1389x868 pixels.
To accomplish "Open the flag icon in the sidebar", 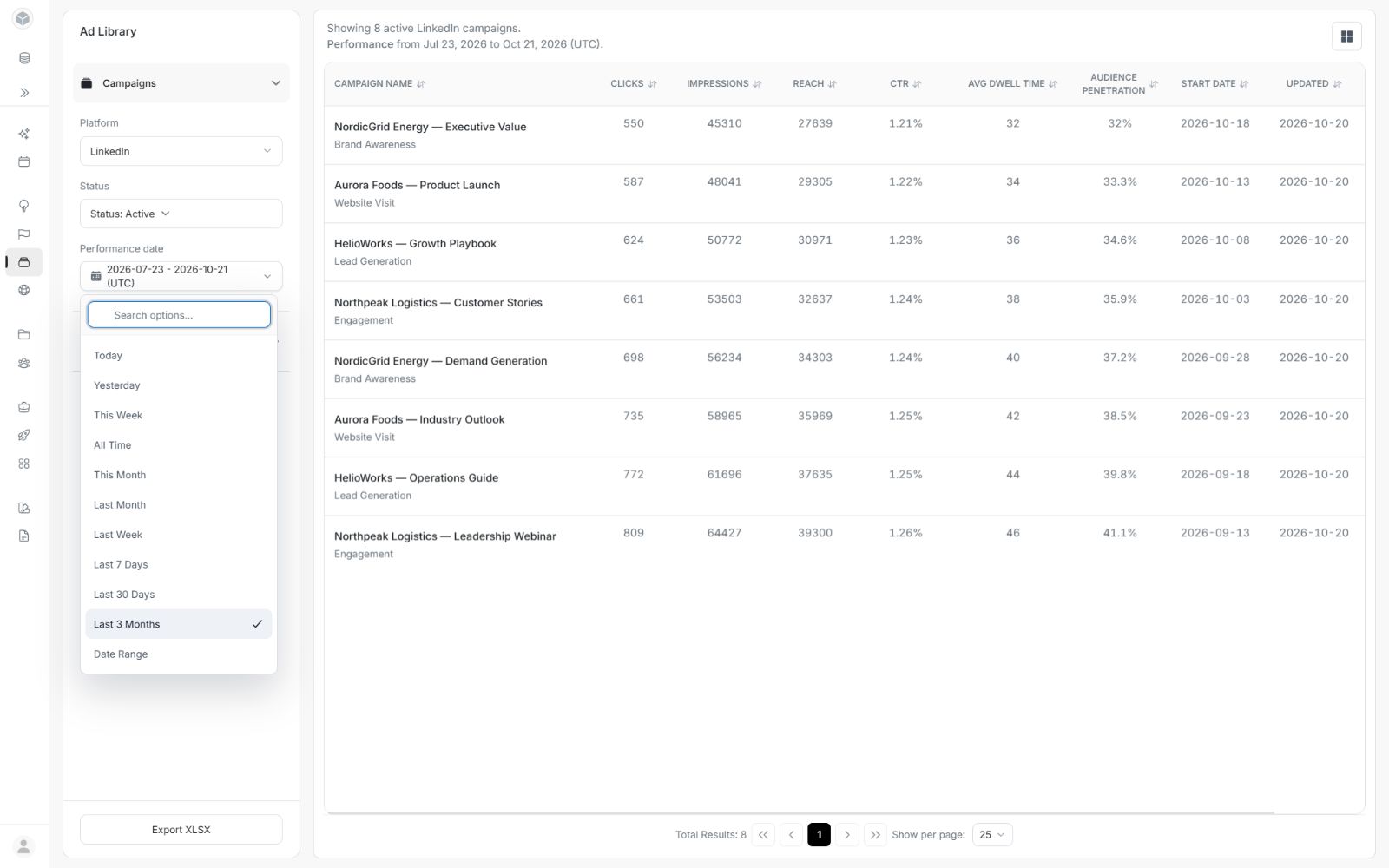I will click(24, 234).
